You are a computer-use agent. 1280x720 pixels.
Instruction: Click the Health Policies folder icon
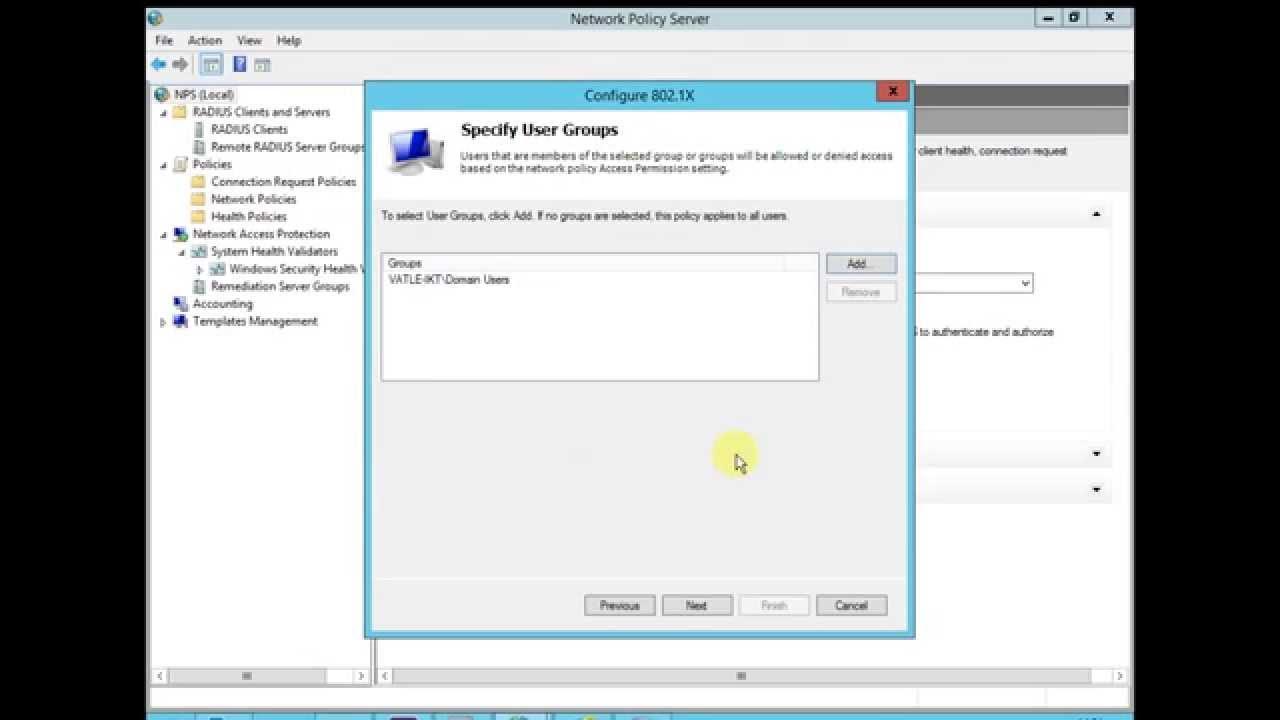(x=198, y=216)
